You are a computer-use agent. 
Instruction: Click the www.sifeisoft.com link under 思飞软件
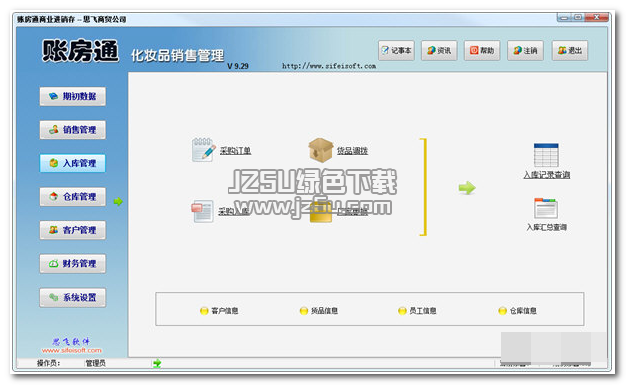(x=71, y=350)
